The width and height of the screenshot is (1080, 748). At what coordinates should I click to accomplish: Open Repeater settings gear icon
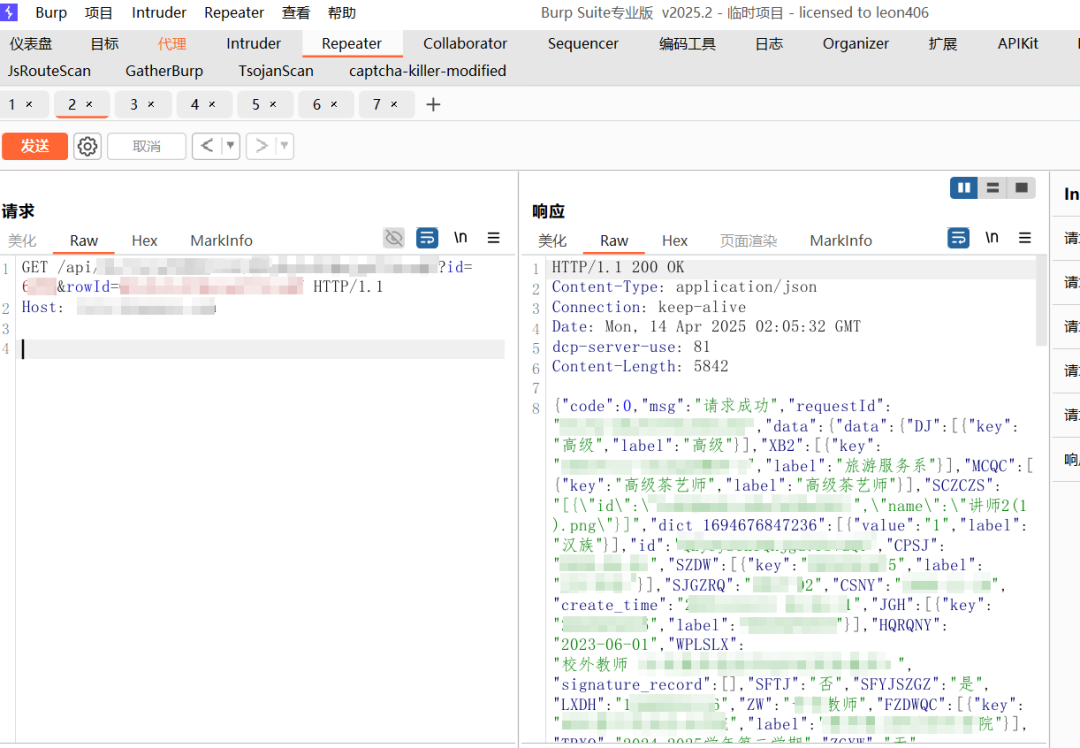pos(87,146)
